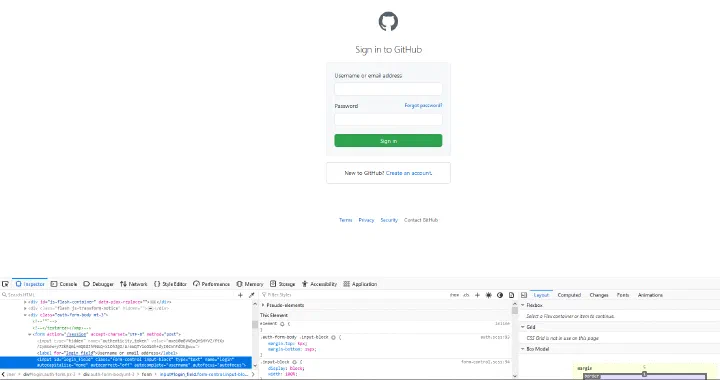Click the Filter Styles box
Viewport: 720px width, 380px height.
(x=354, y=295)
